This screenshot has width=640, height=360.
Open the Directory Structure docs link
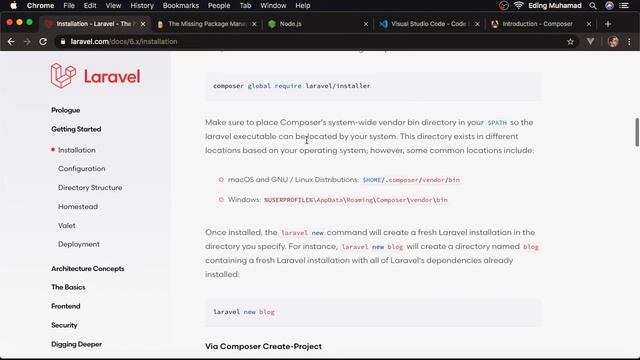click(x=90, y=188)
